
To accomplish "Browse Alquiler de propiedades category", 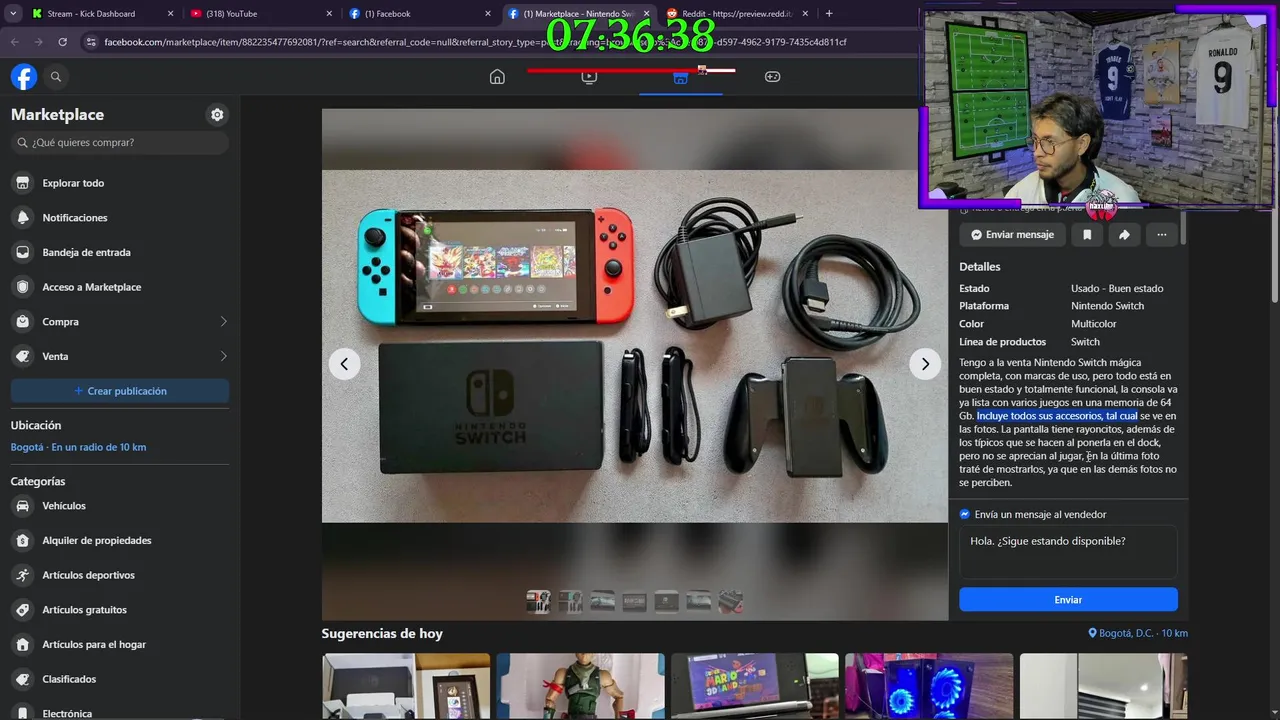I will point(120,541).
